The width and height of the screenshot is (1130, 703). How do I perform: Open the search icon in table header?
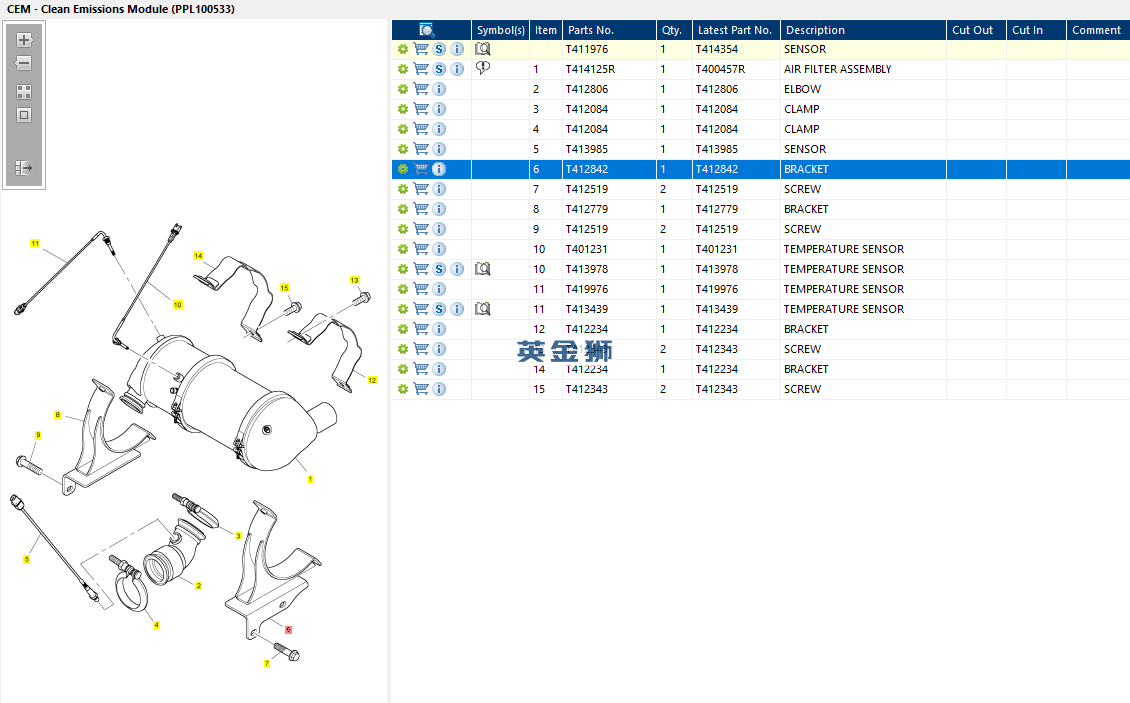[x=427, y=30]
